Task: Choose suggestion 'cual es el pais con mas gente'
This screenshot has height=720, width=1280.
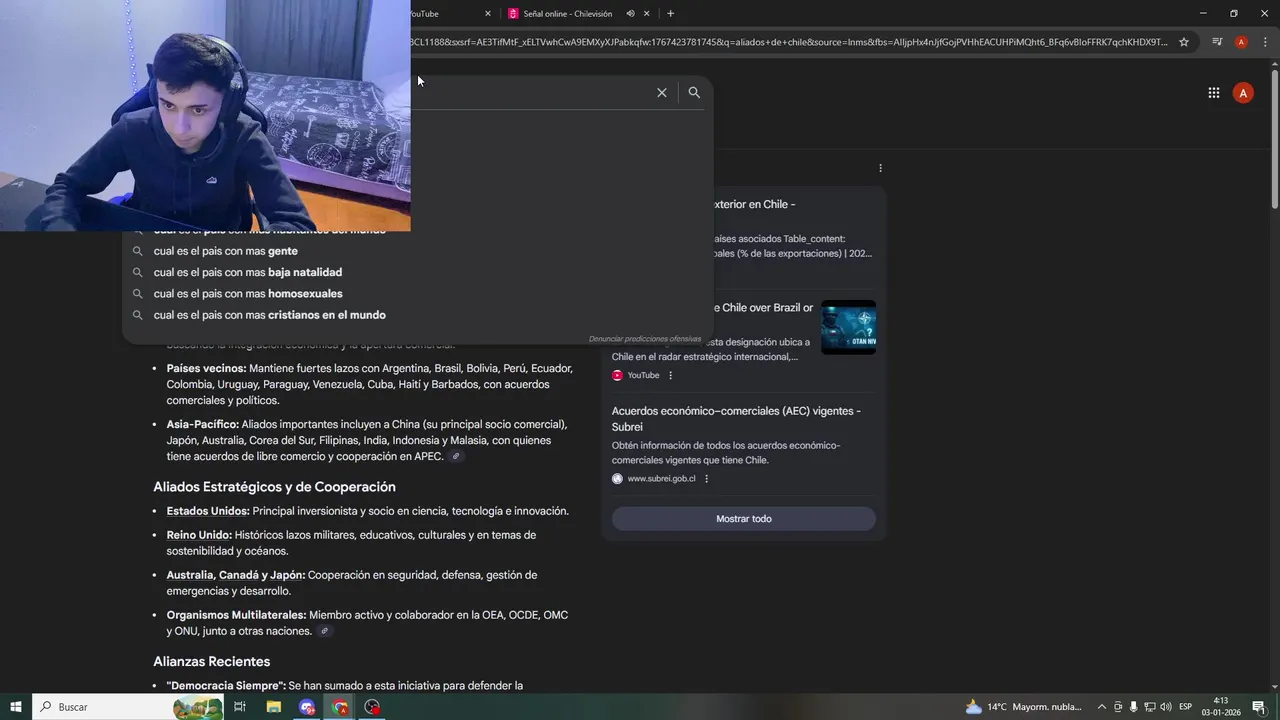Action: (417, 251)
